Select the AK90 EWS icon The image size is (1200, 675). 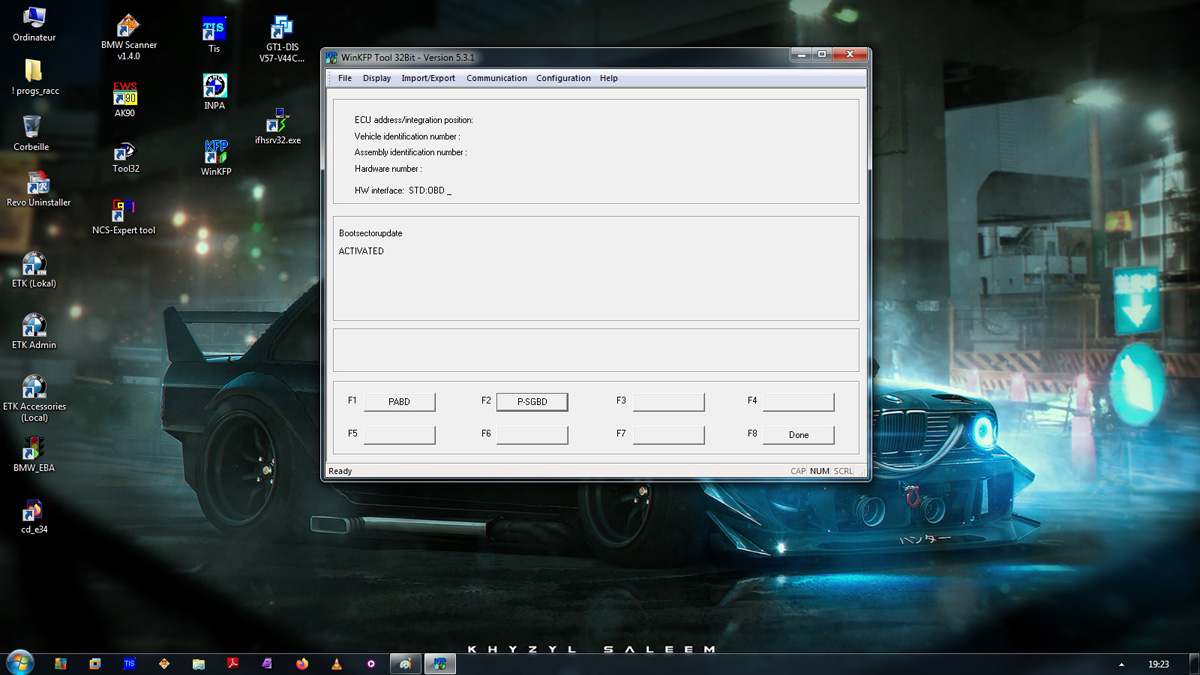pyautogui.click(x=125, y=99)
